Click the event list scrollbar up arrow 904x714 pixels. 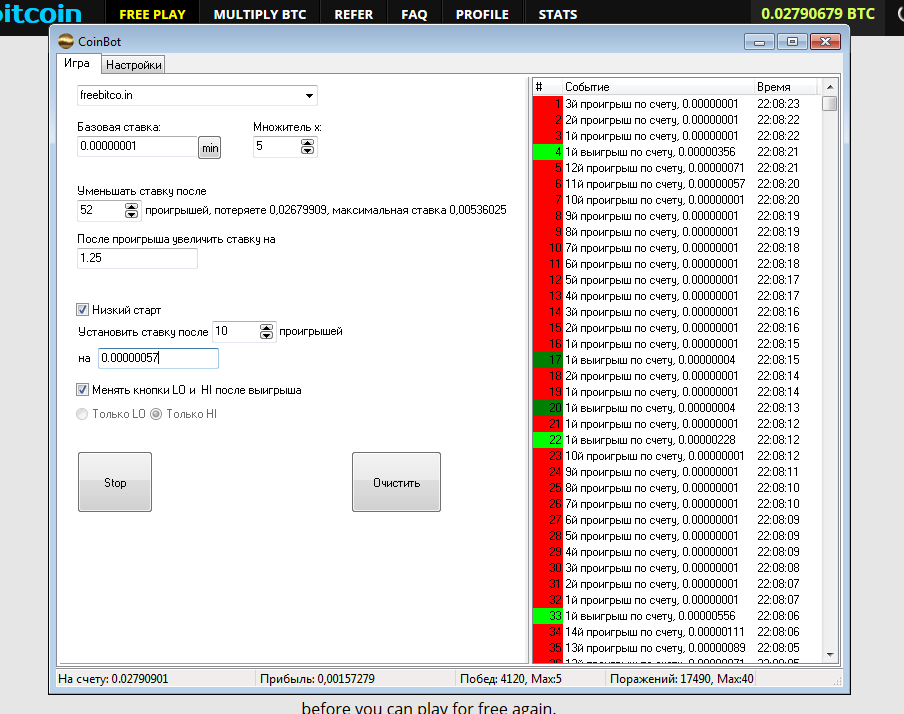click(830, 87)
